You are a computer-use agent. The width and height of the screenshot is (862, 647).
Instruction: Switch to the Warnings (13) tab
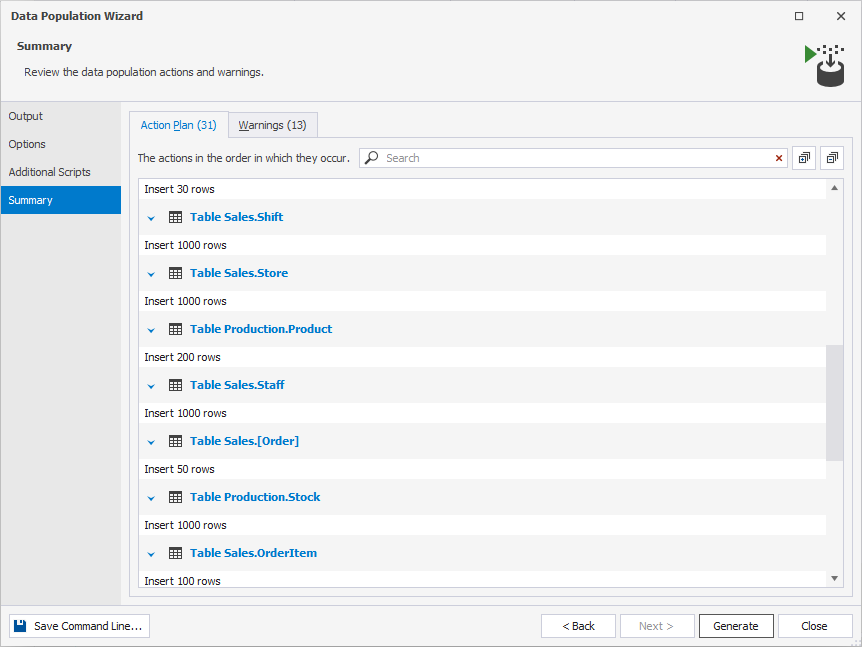[273, 125]
